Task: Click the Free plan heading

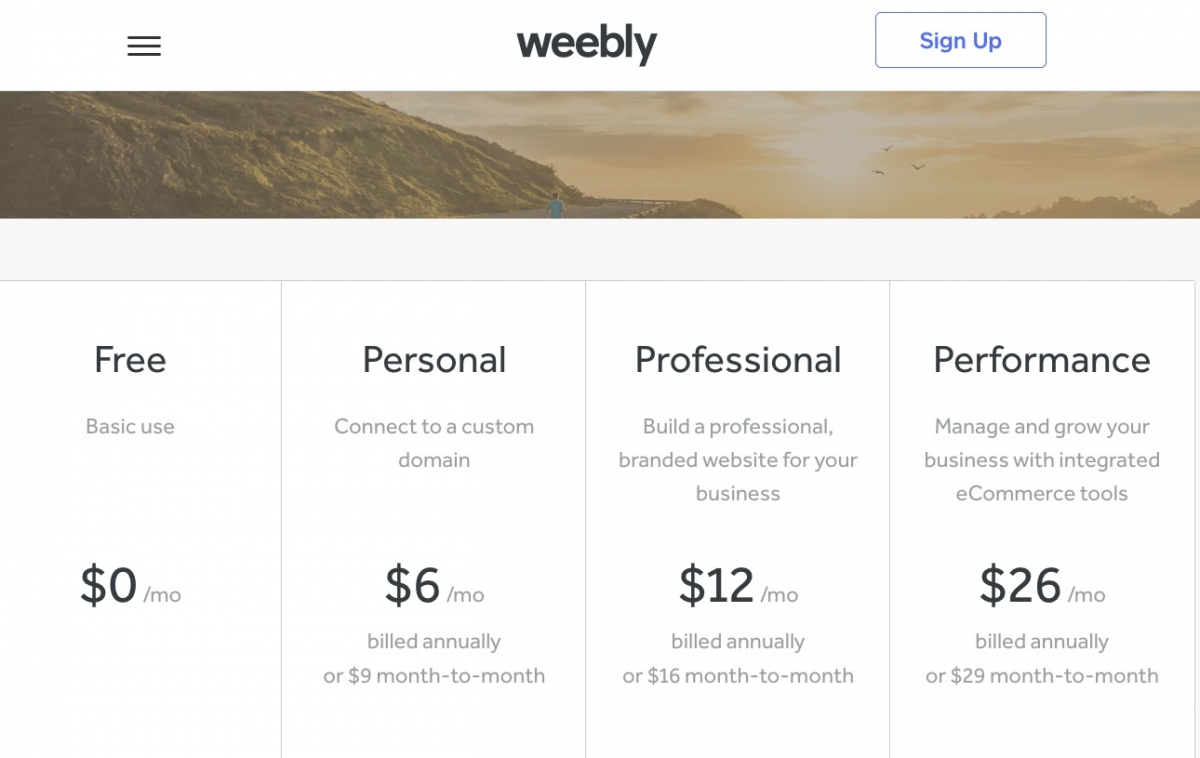Action: pyautogui.click(x=130, y=360)
